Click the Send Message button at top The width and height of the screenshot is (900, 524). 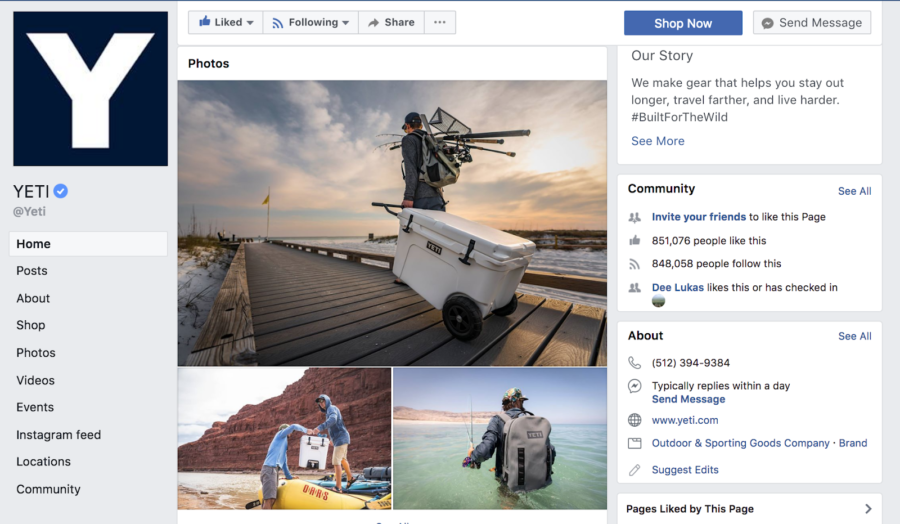tap(812, 23)
